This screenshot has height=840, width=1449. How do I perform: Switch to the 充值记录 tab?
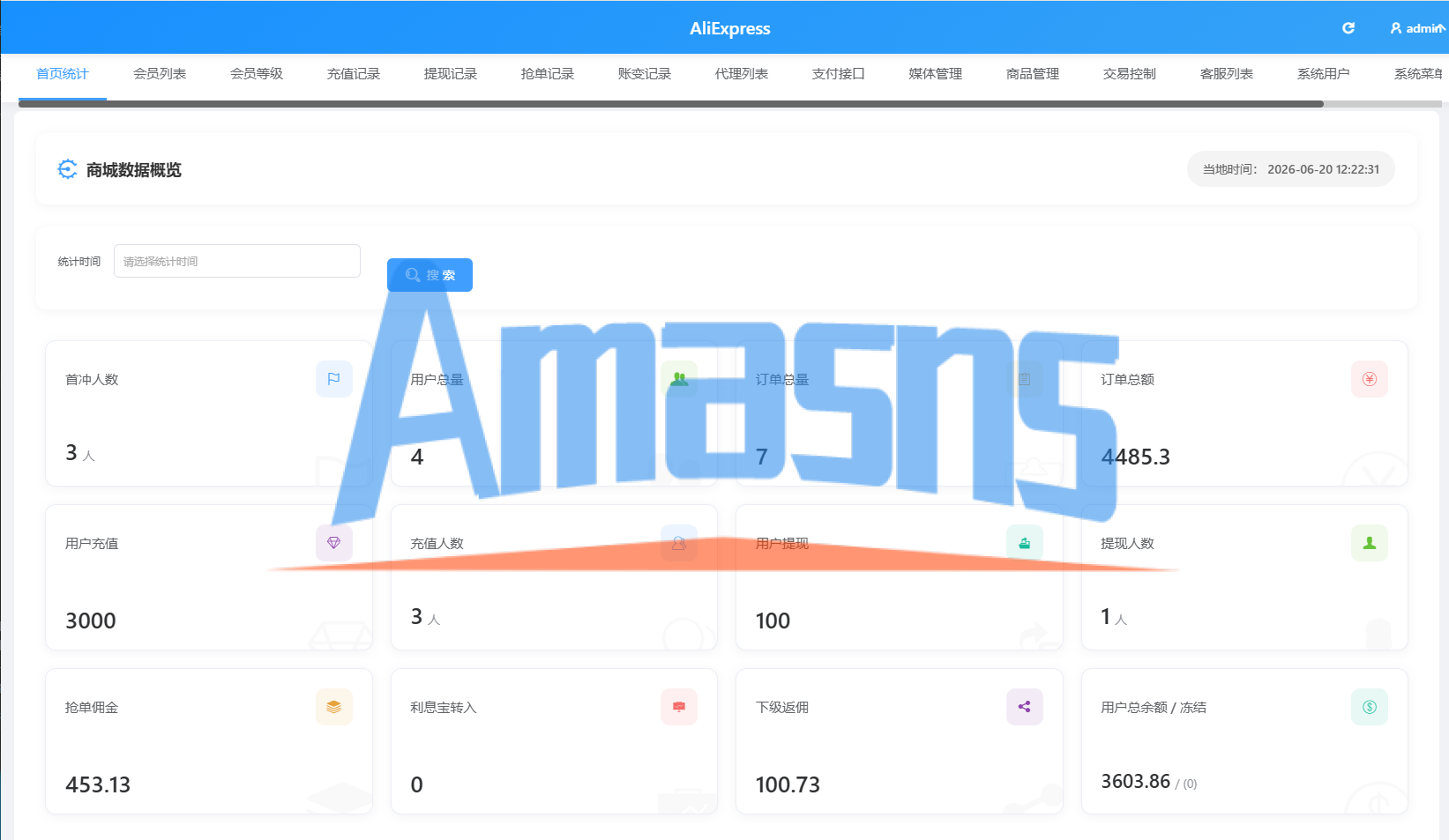pos(354,74)
